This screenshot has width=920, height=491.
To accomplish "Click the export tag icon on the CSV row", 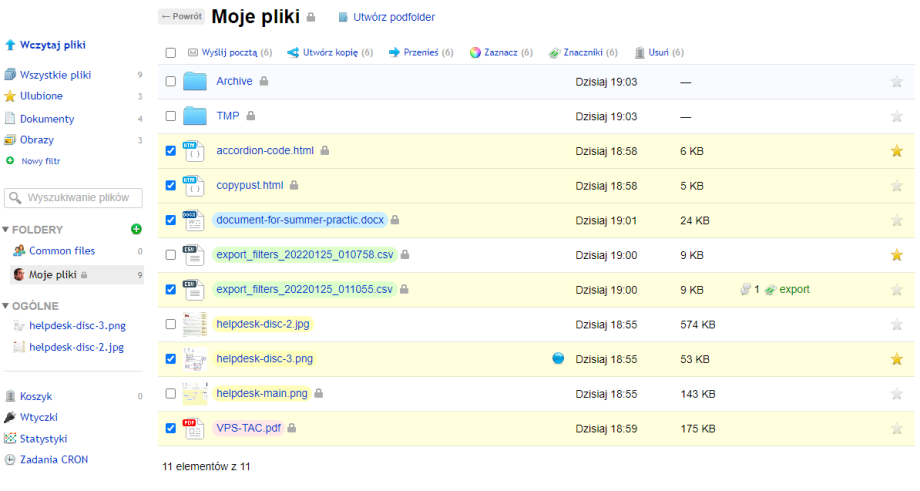I will click(x=771, y=290).
